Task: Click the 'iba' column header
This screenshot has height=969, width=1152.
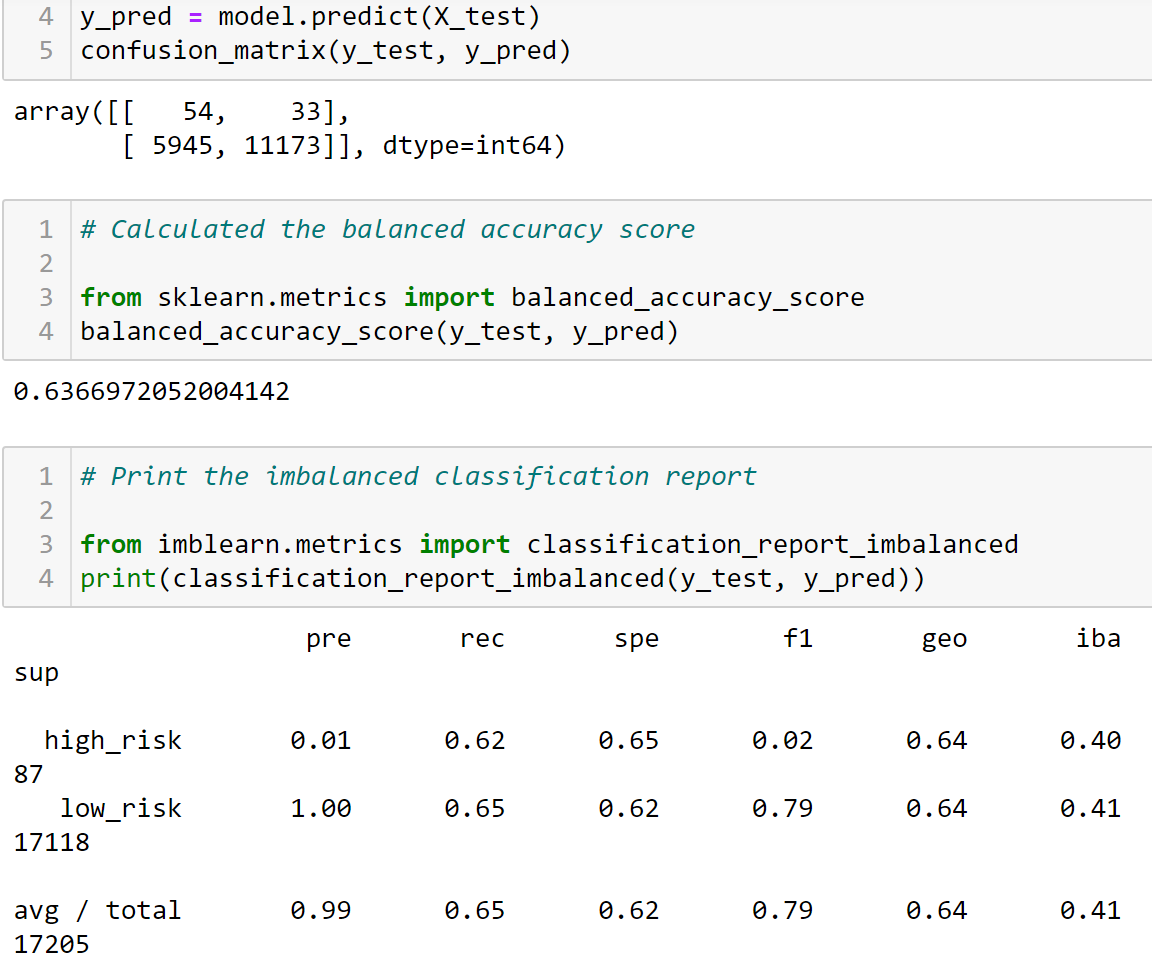Action: pyautogui.click(x=1098, y=638)
